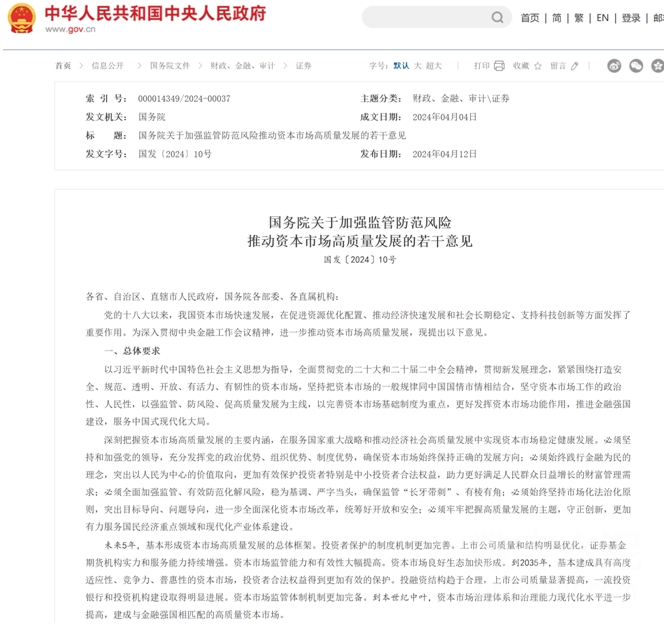Click the printer icon
667x627 pixels.
[x=499, y=66]
